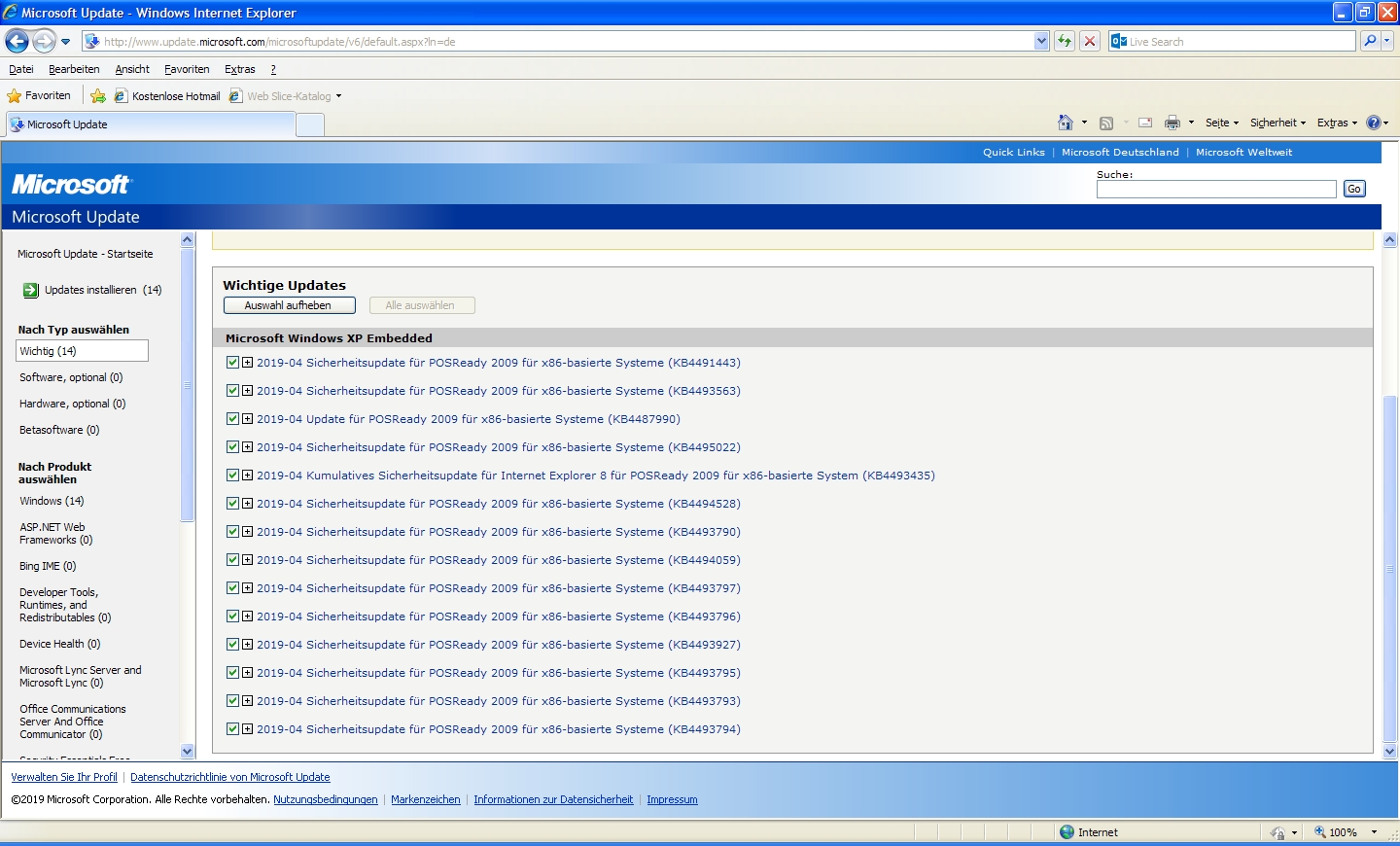Uncheck update KB4494528 checkbox
This screenshot has width=1400, height=846.
232,504
